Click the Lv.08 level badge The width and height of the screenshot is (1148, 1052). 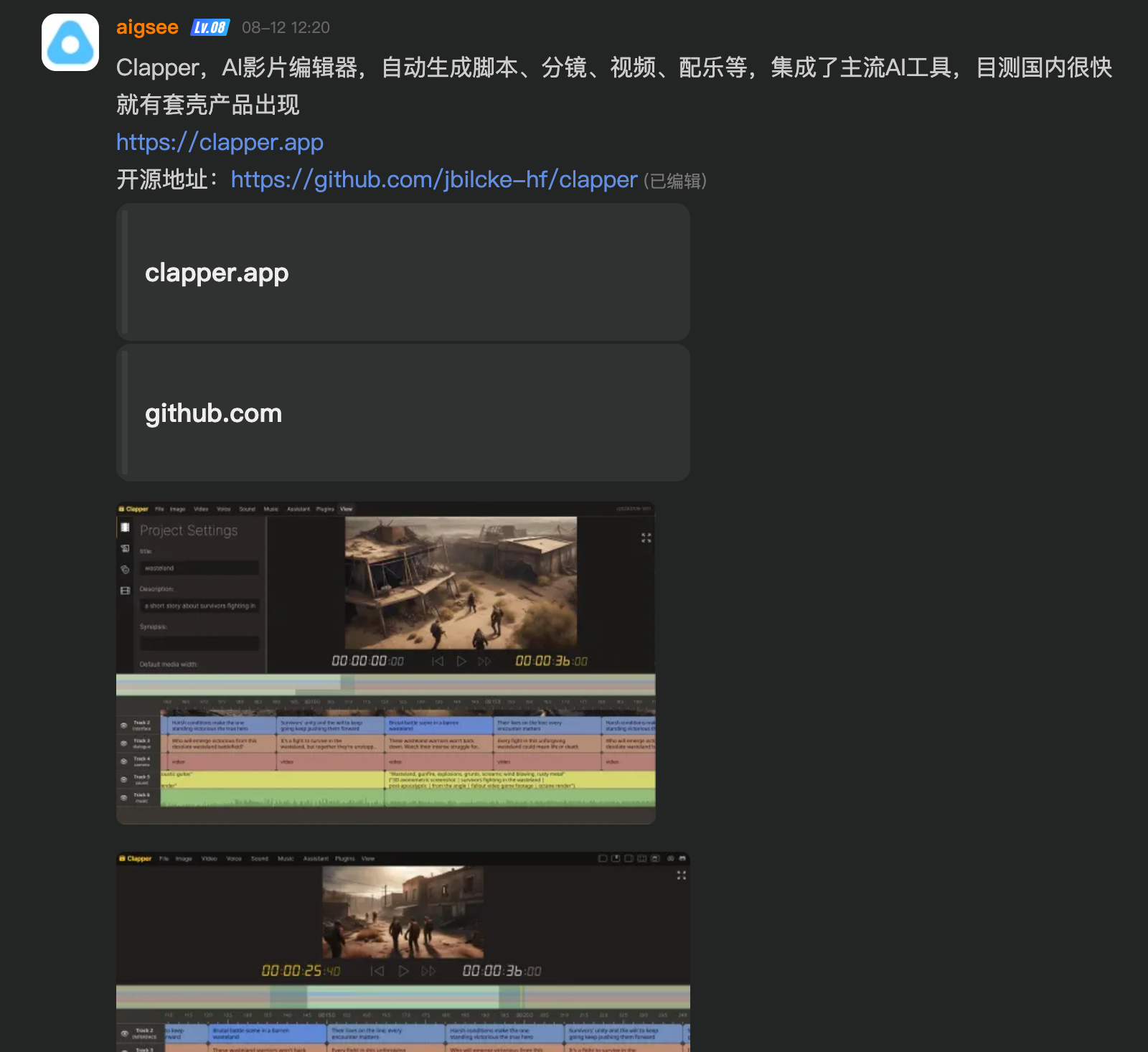210,27
